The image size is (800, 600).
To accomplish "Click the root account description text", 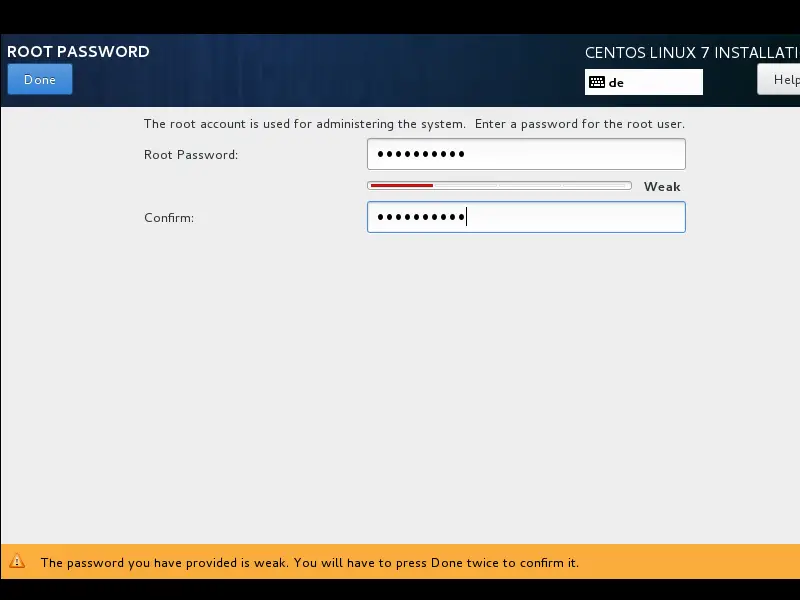I will tap(414, 124).
